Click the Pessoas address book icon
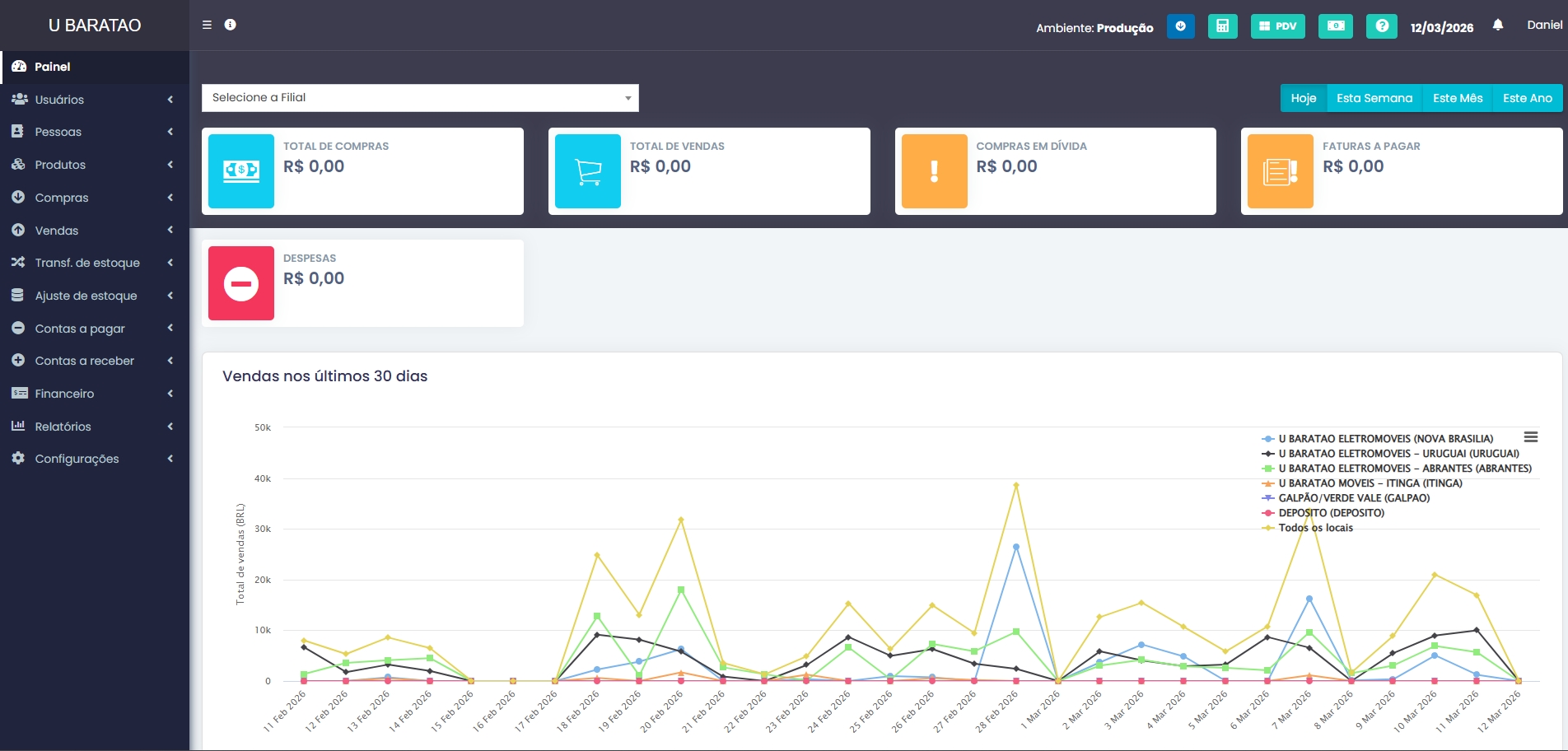 tap(17, 132)
